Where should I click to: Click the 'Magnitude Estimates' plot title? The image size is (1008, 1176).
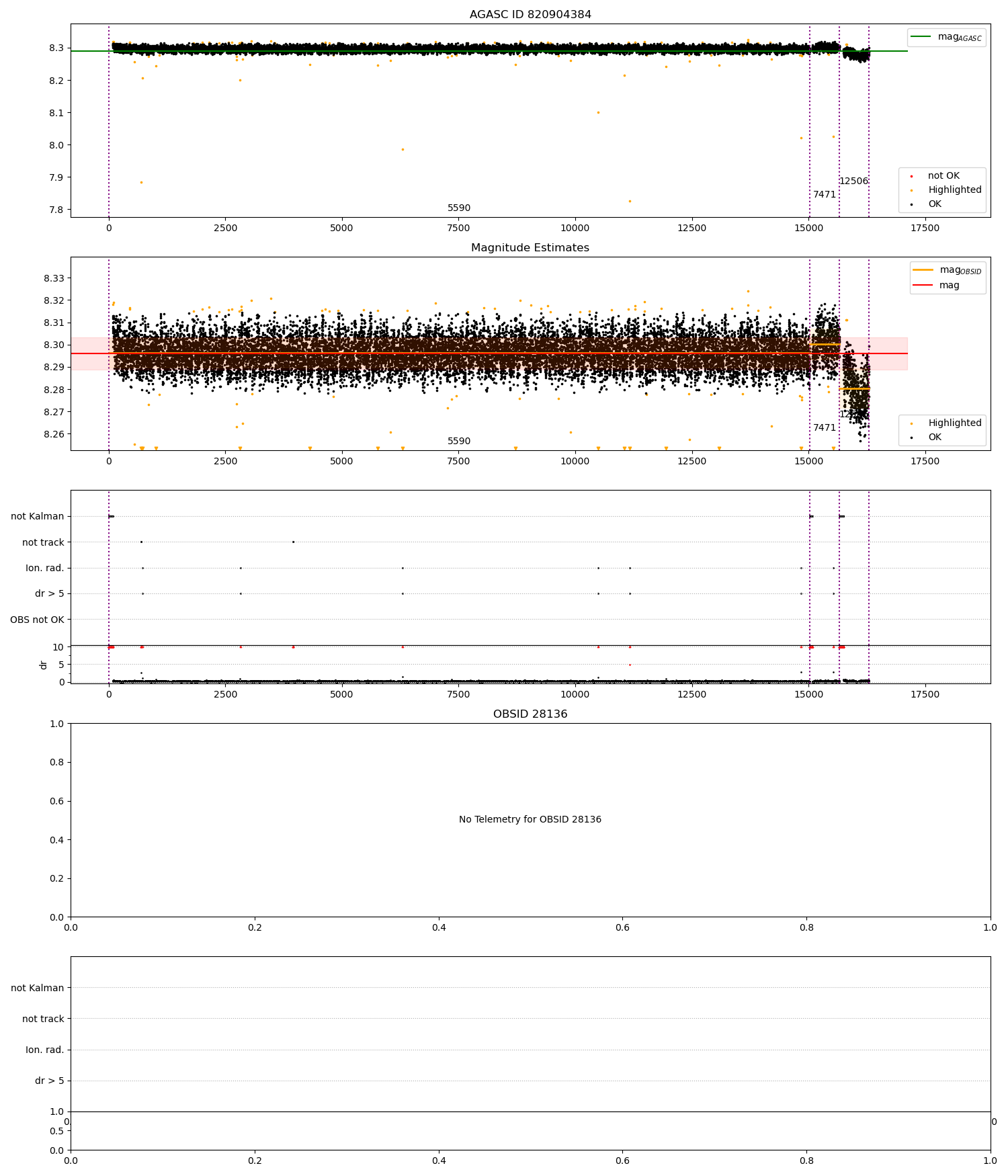[530, 248]
